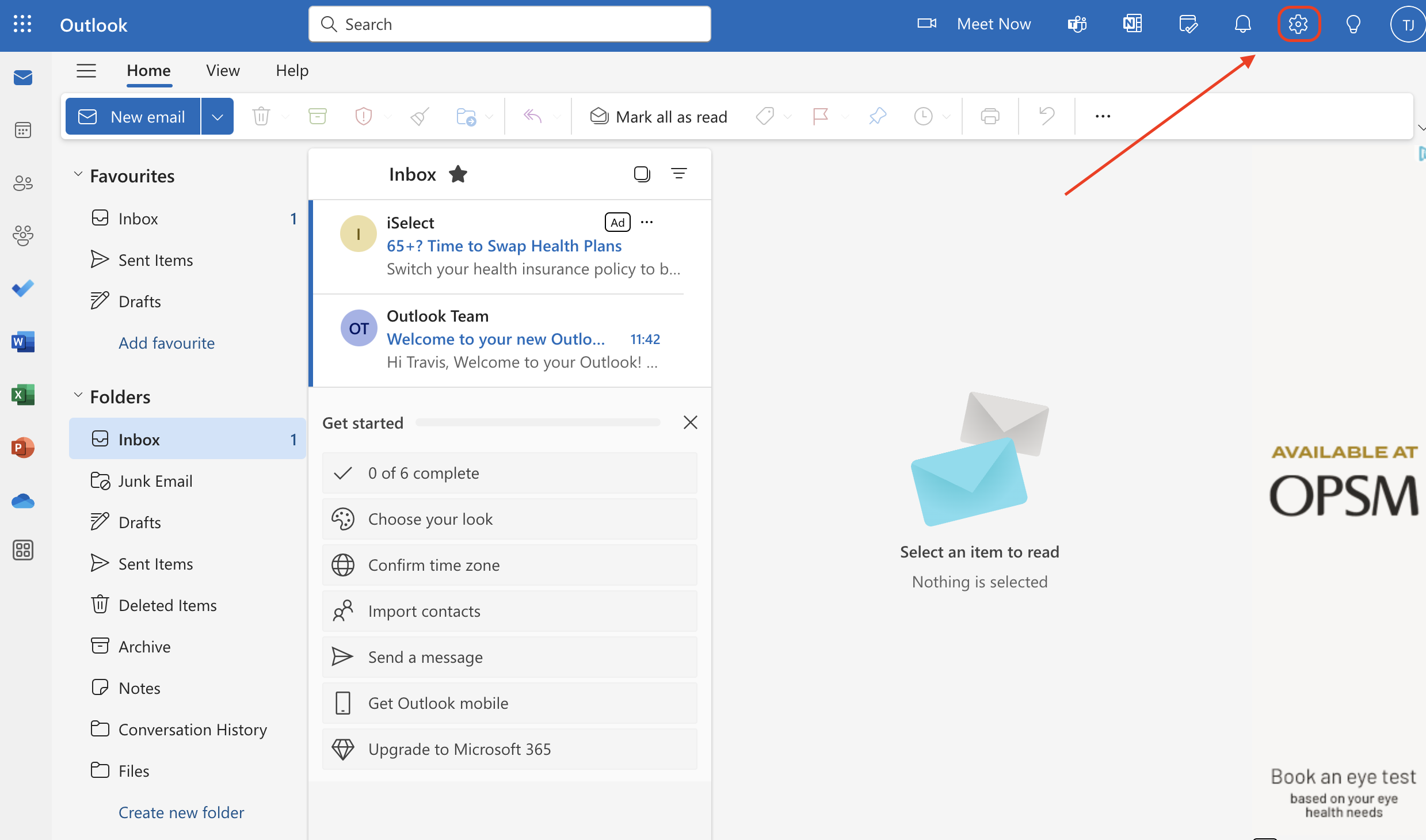Collapse the Folders section
This screenshot has height=840, width=1426.
[78, 395]
